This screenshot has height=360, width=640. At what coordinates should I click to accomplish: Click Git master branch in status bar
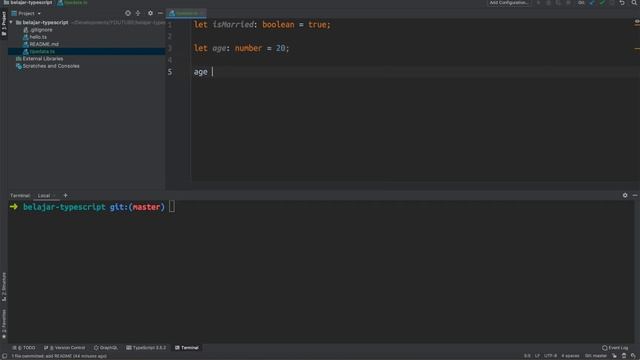click(x=596, y=356)
